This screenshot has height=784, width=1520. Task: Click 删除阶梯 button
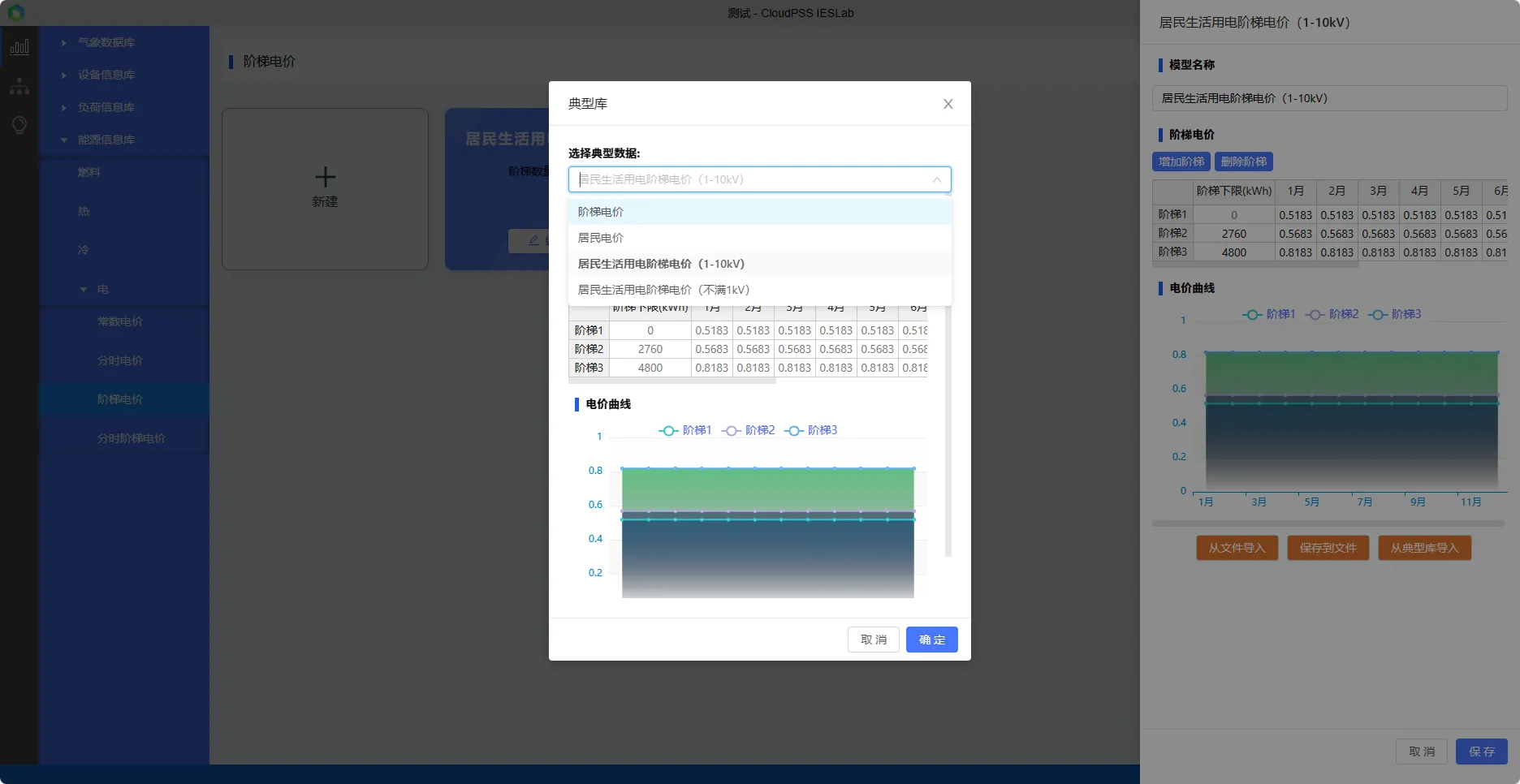click(1244, 162)
